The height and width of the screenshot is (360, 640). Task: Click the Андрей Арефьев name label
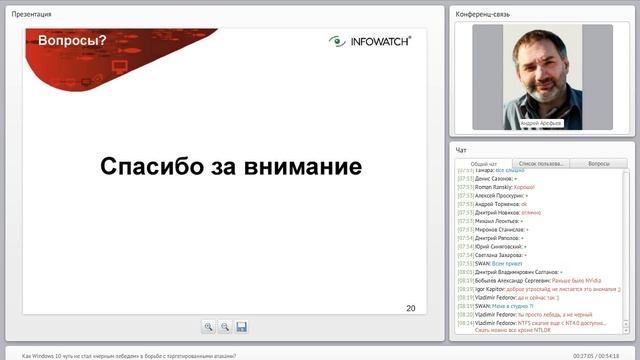pyautogui.click(x=541, y=123)
